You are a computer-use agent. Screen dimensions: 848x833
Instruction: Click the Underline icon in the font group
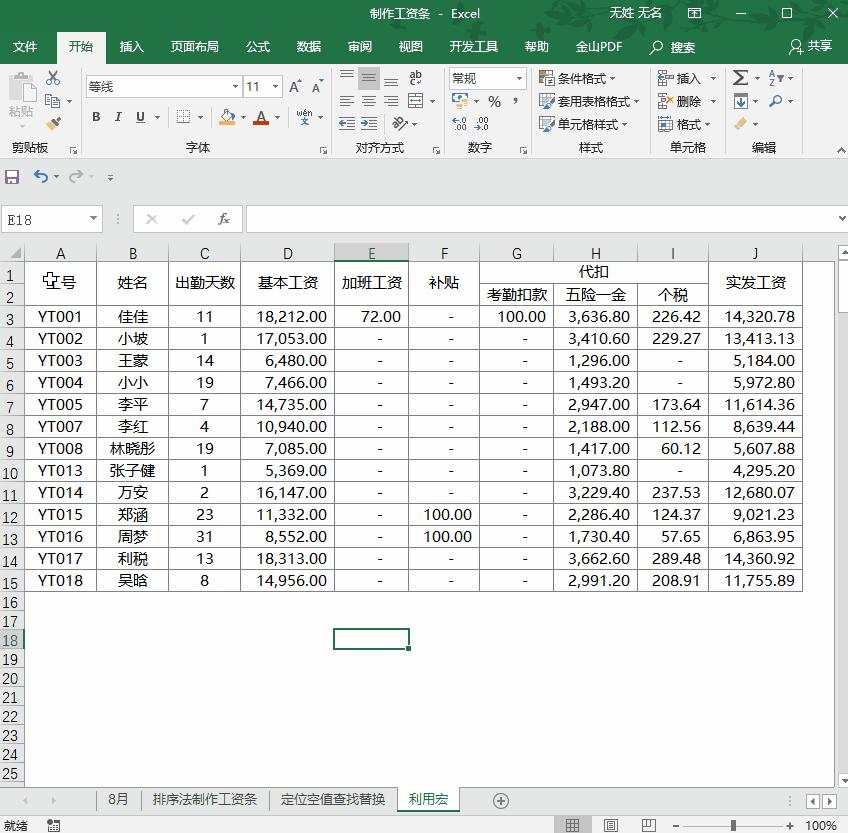[x=140, y=117]
